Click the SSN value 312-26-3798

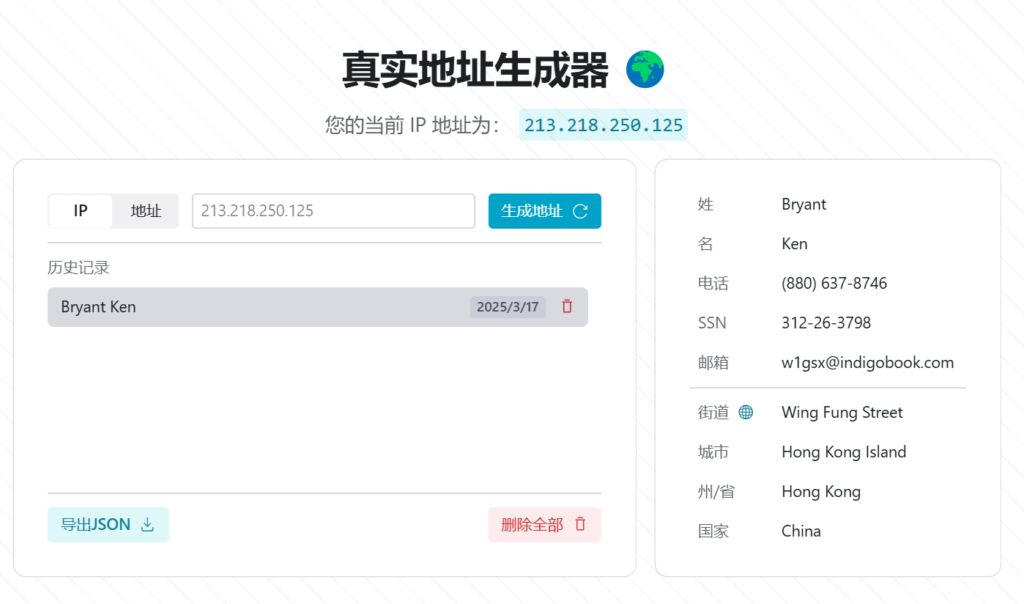tap(826, 322)
